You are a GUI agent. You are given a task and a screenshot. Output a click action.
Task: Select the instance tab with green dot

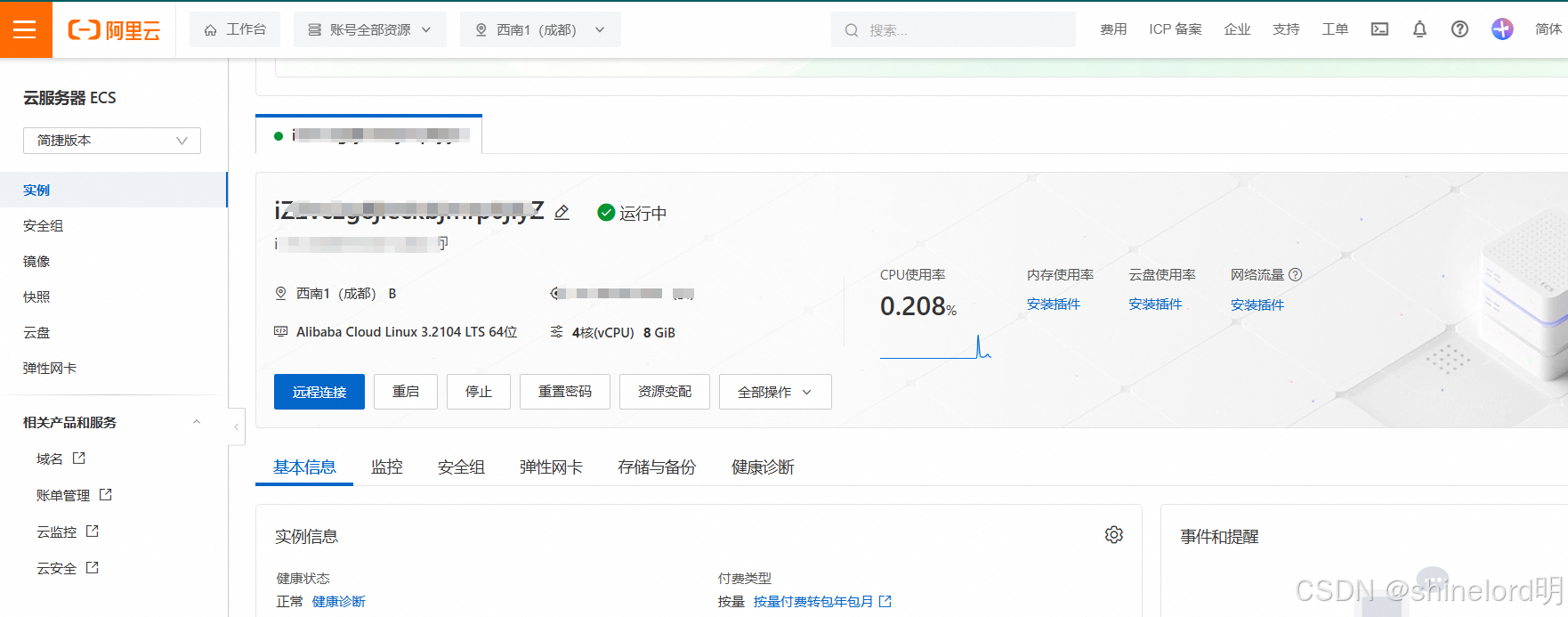pos(368,135)
